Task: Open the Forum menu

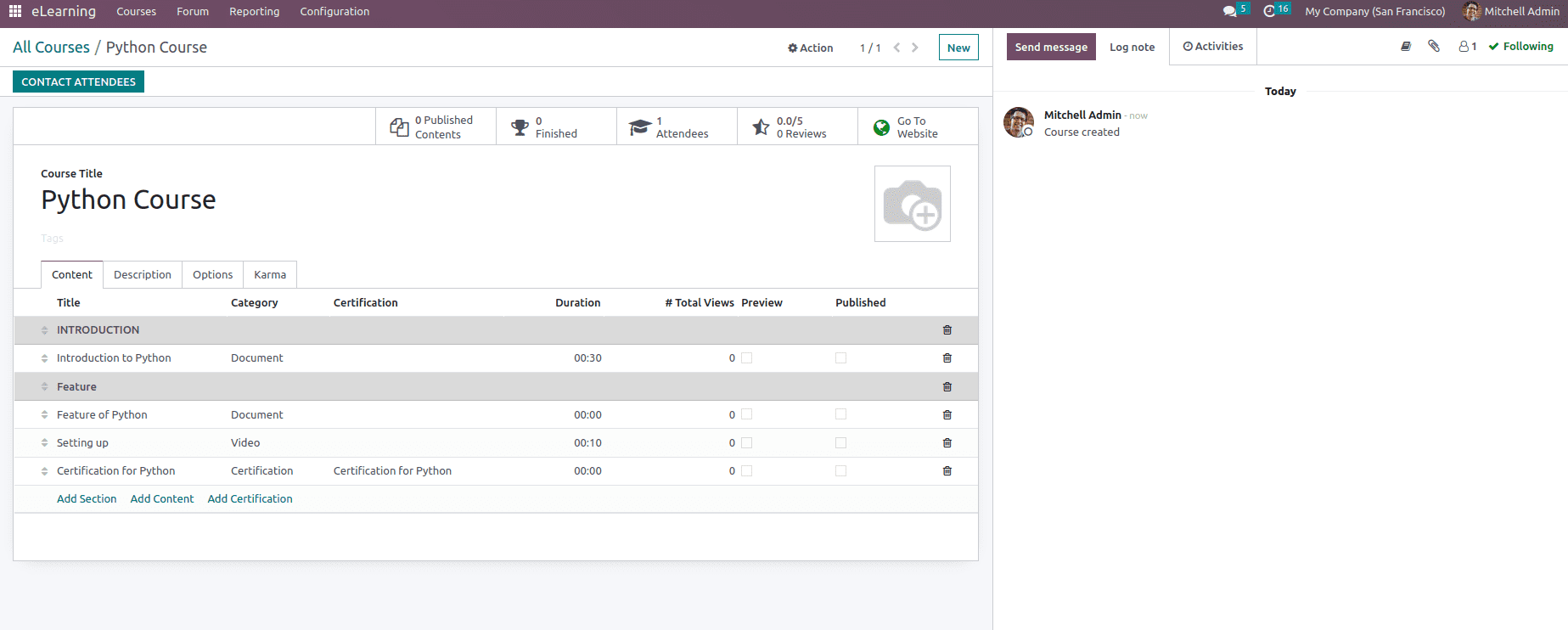Action: point(193,12)
